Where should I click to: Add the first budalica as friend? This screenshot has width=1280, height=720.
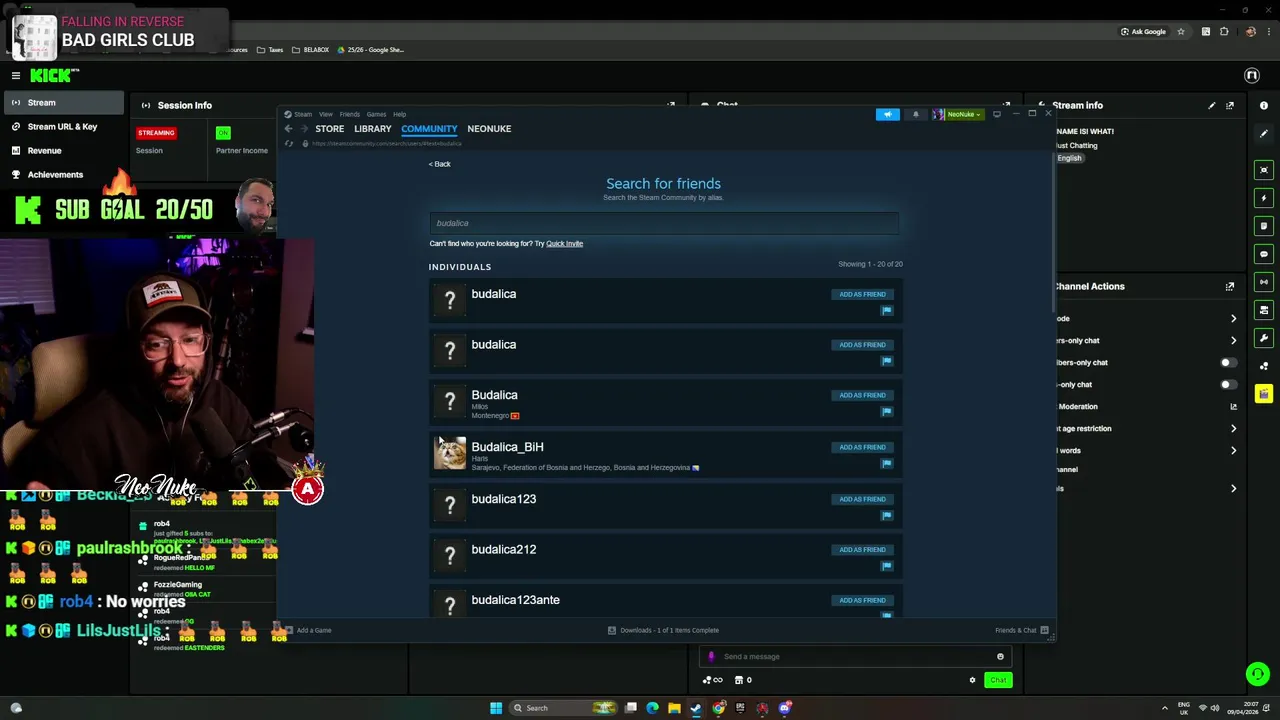pos(862,294)
